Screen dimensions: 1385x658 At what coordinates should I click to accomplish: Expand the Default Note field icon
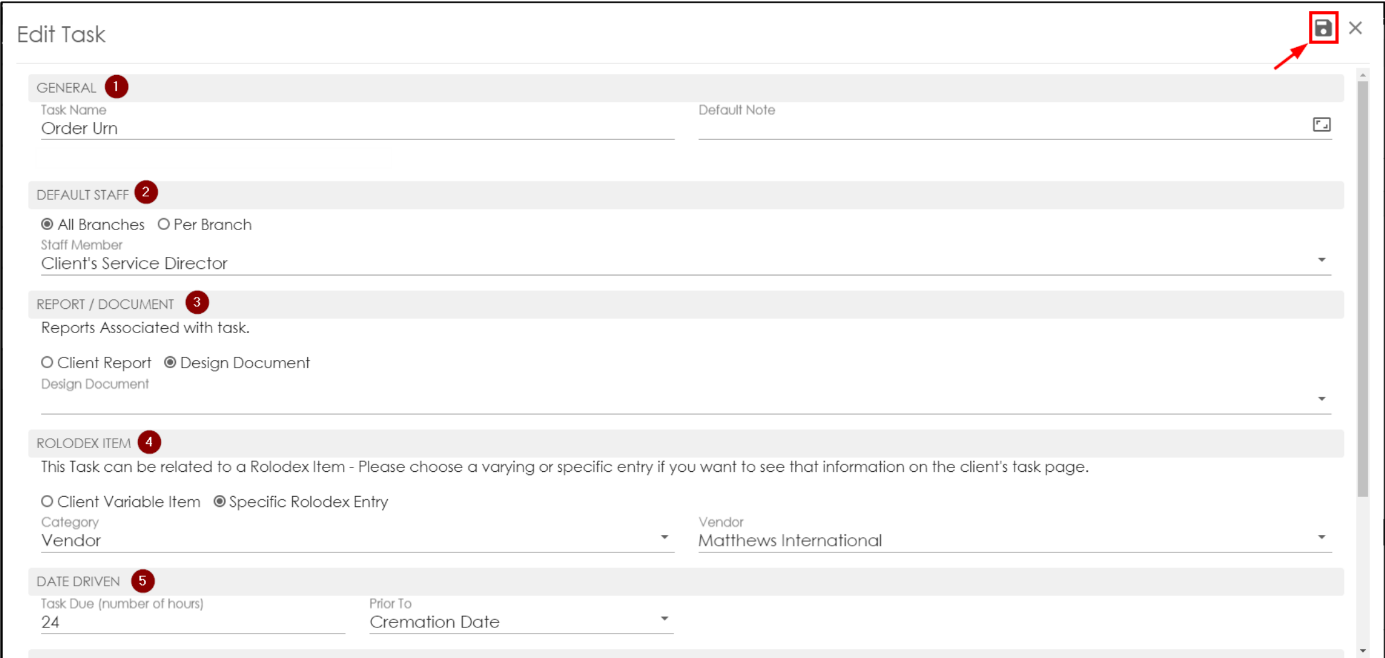tap(1321, 125)
